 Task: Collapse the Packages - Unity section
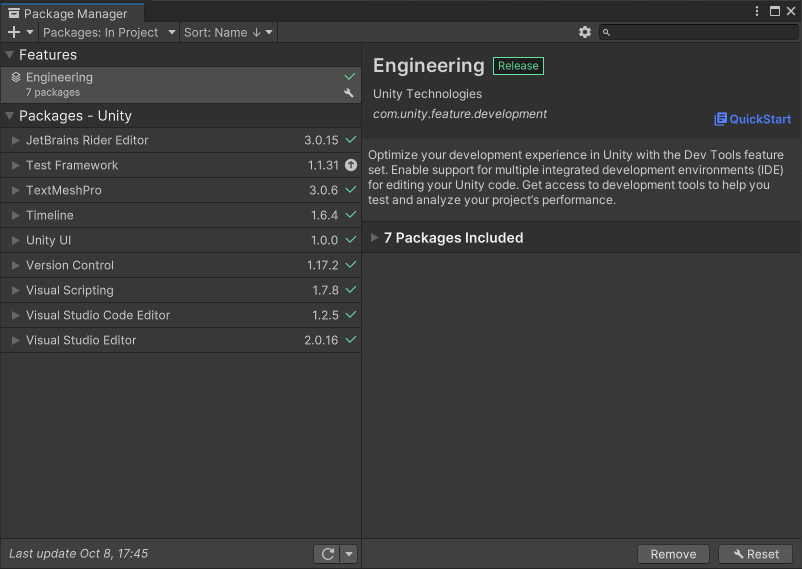pos(9,116)
